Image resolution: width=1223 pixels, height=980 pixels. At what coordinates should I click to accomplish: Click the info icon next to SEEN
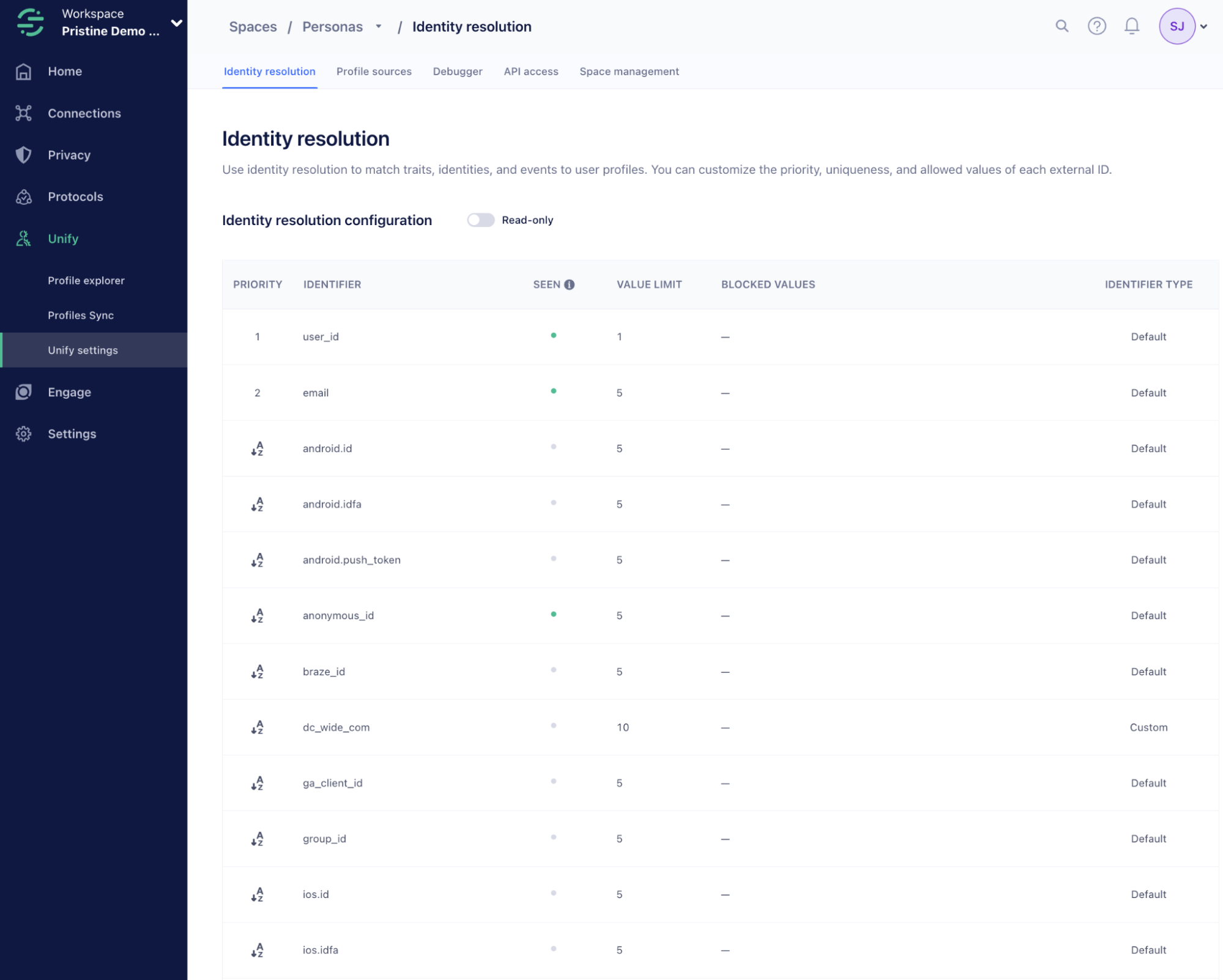(570, 284)
